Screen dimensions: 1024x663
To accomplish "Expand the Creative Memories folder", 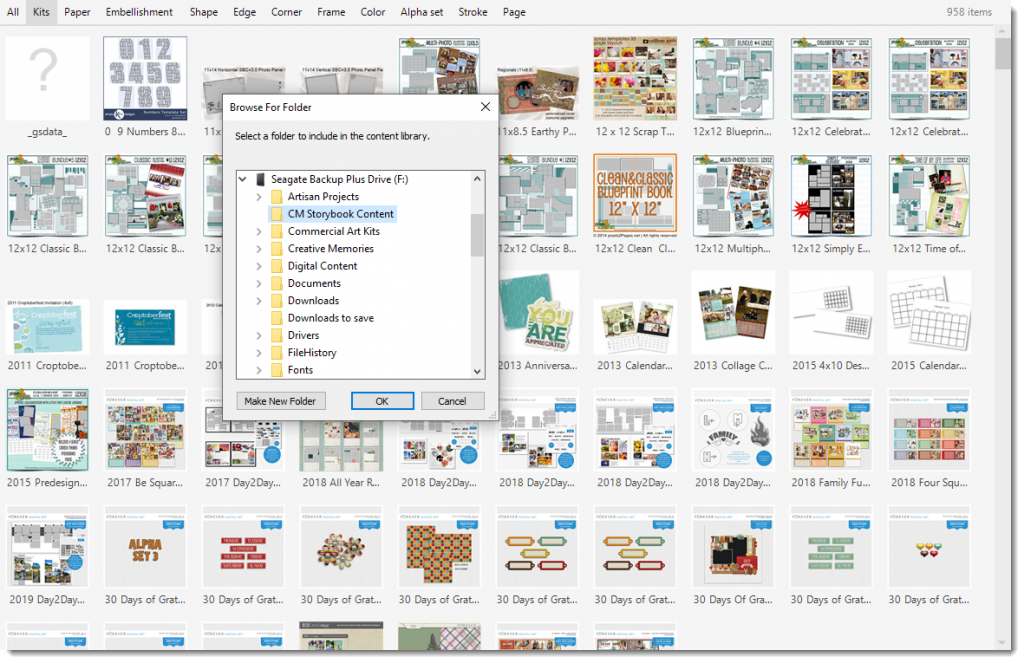I will coord(259,249).
